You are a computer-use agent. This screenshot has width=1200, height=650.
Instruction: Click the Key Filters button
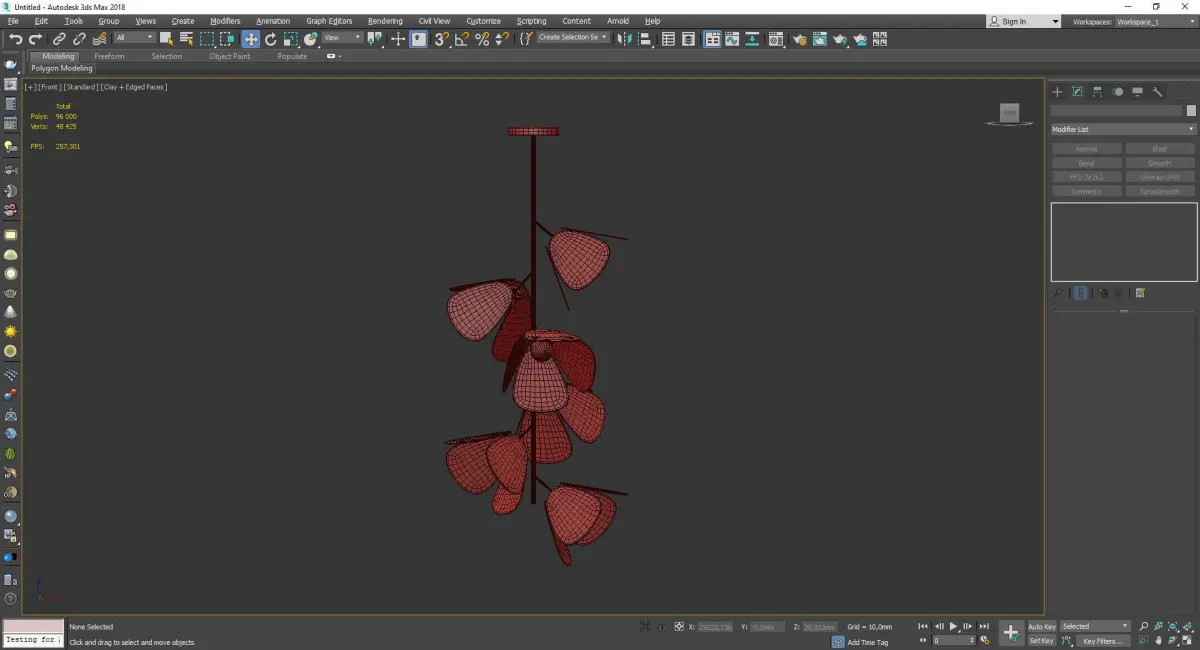point(1101,641)
